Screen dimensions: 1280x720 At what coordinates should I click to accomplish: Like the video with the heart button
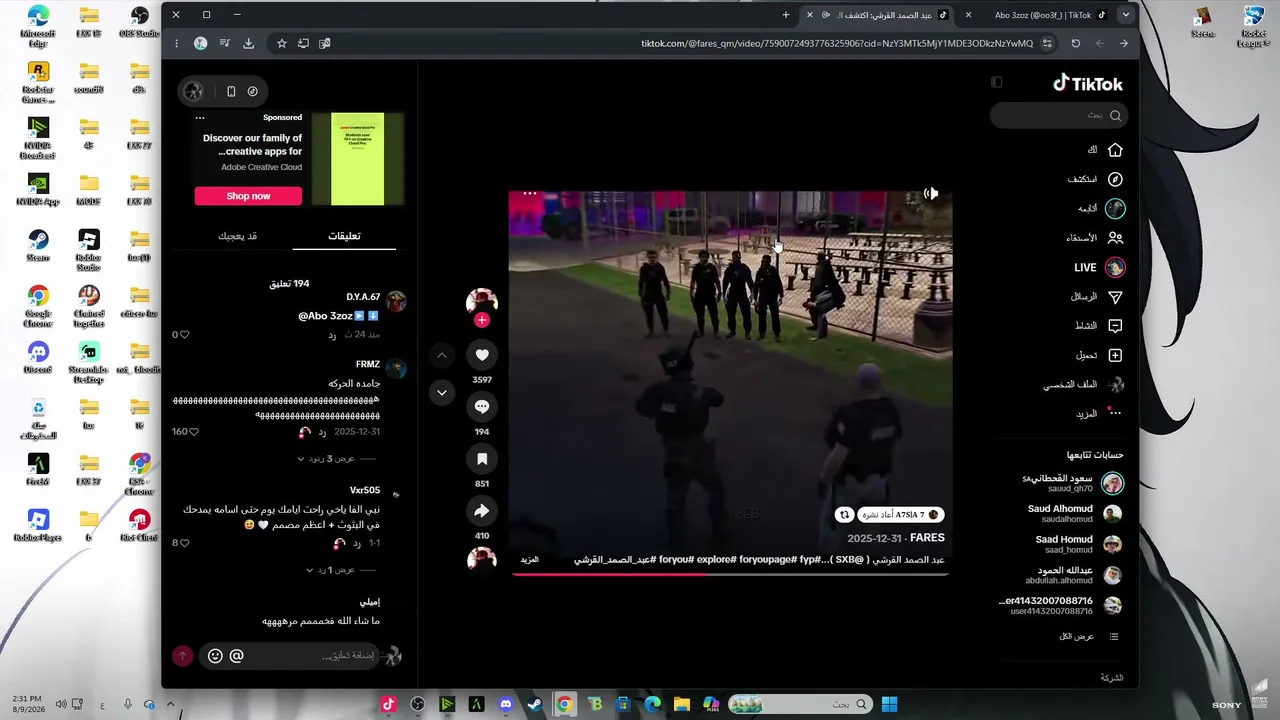pyautogui.click(x=482, y=354)
